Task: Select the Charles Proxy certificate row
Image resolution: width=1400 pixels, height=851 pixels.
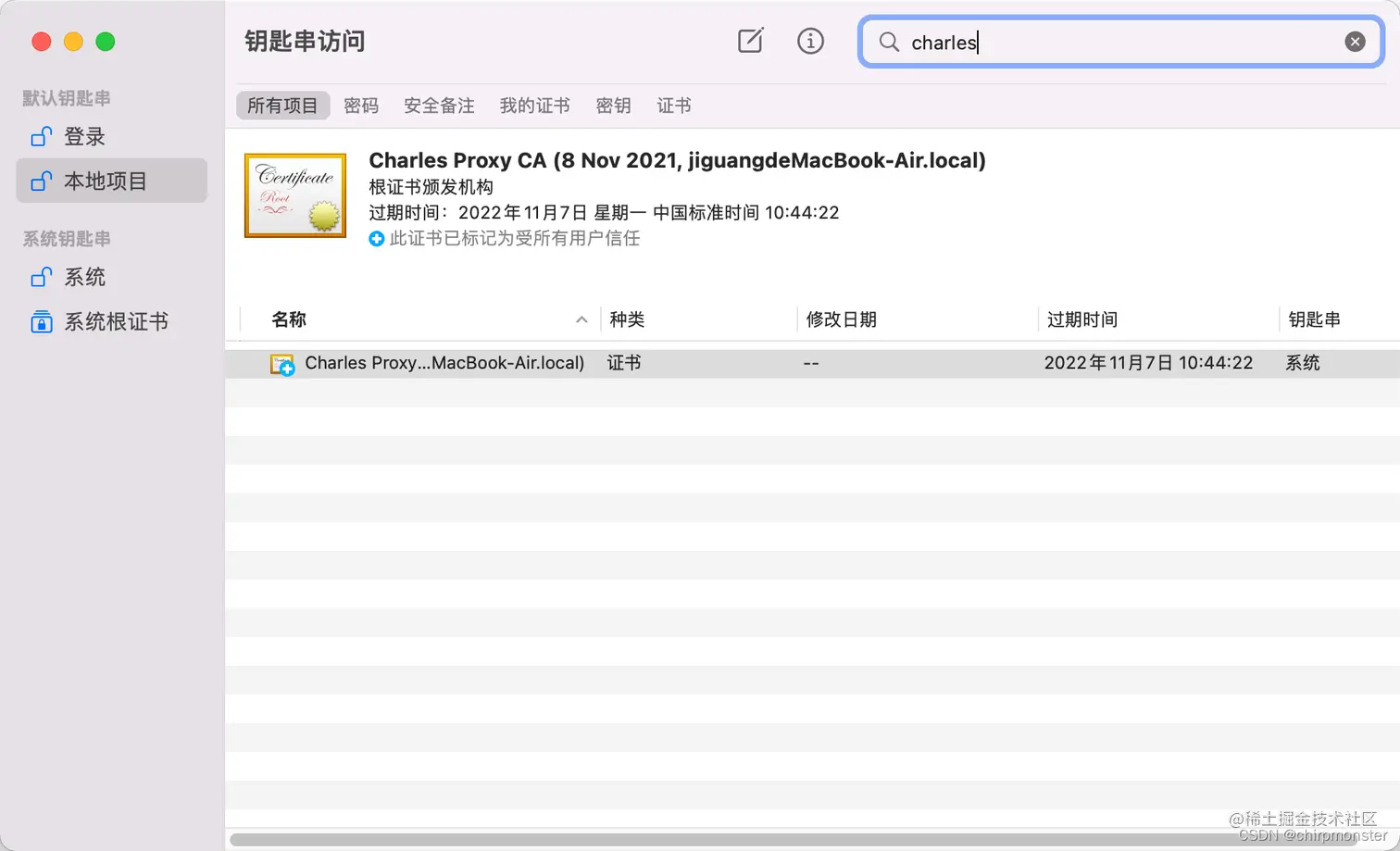Action: [x=812, y=363]
